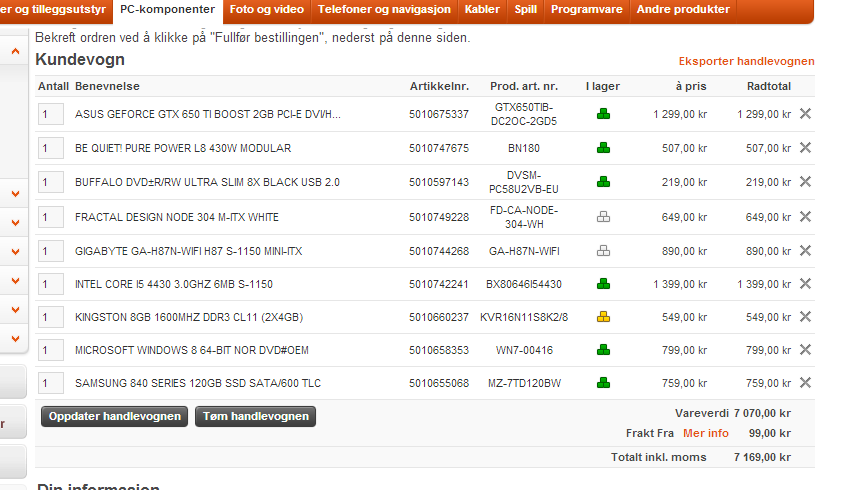This screenshot has width=854, height=490.
Task: Click MICROSOFT WINDOWS 8 64-BIT product name
Action: 192,350
